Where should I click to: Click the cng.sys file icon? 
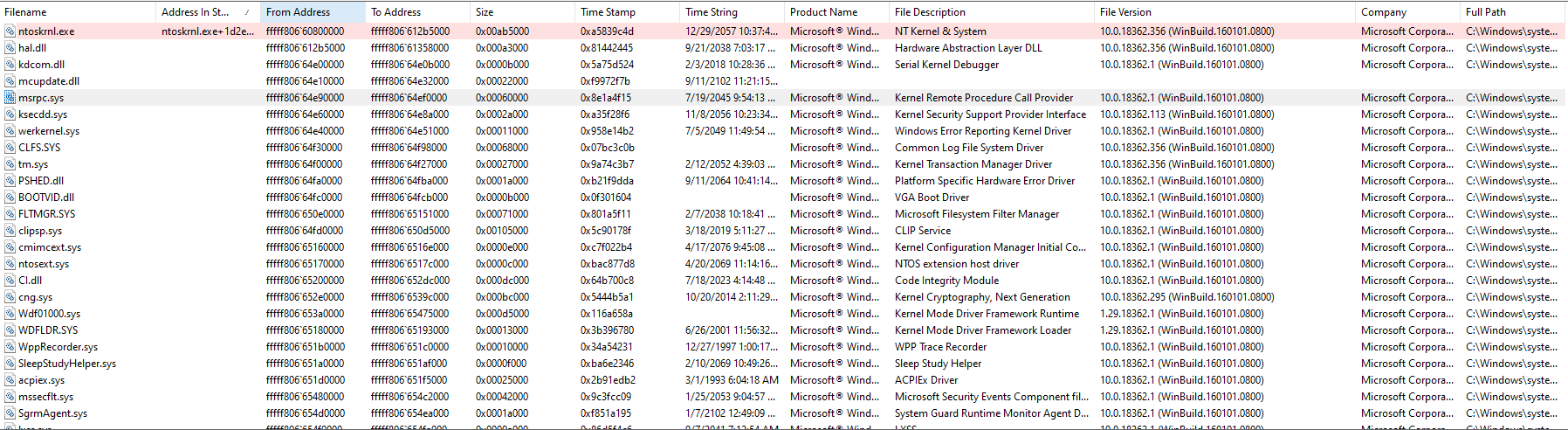point(10,297)
